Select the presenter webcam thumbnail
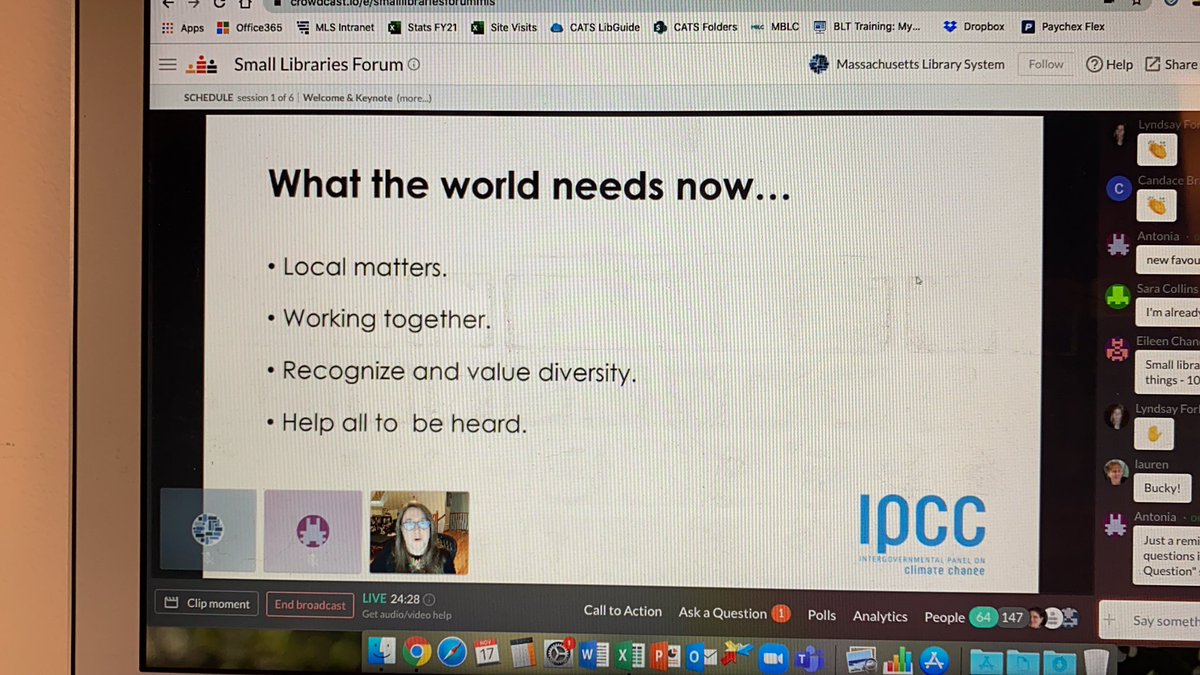 [x=419, y=532]
